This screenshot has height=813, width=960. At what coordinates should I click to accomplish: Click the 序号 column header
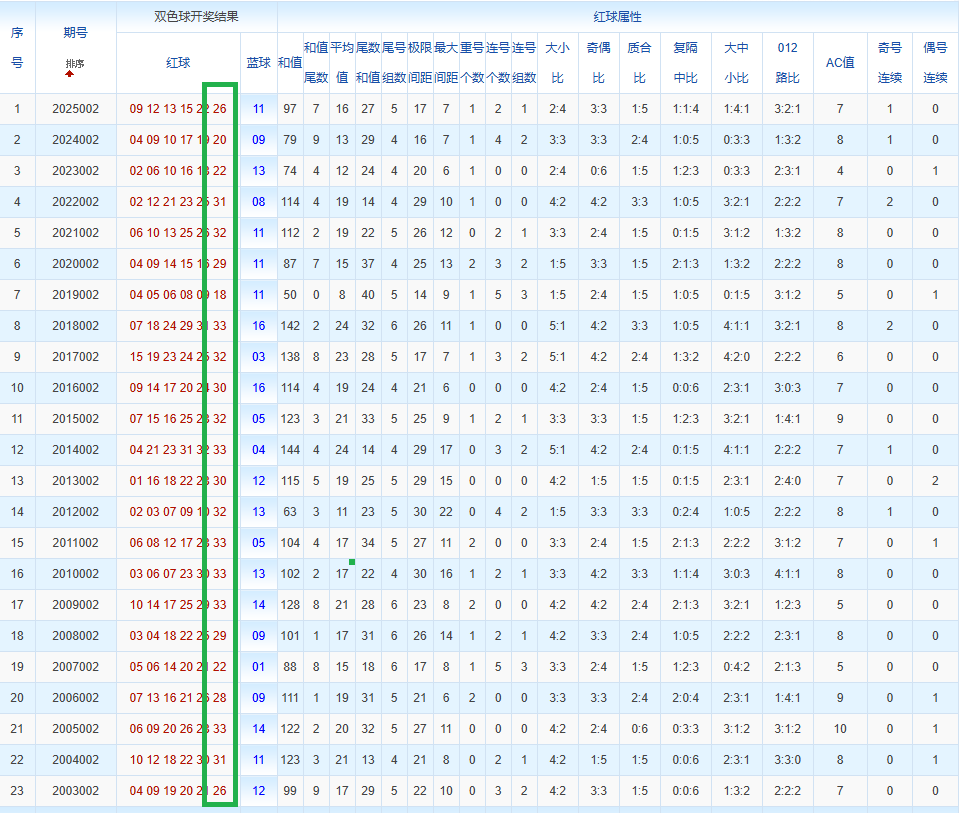pos(17,48)
